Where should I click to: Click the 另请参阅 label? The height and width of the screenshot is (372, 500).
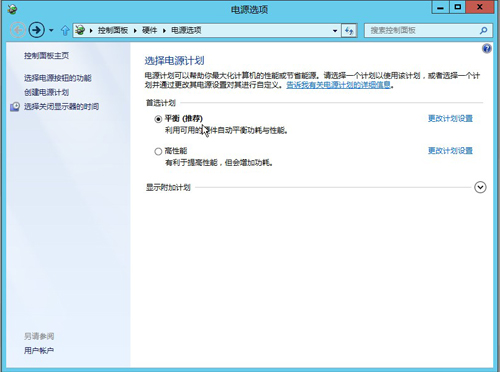point(39,336)
